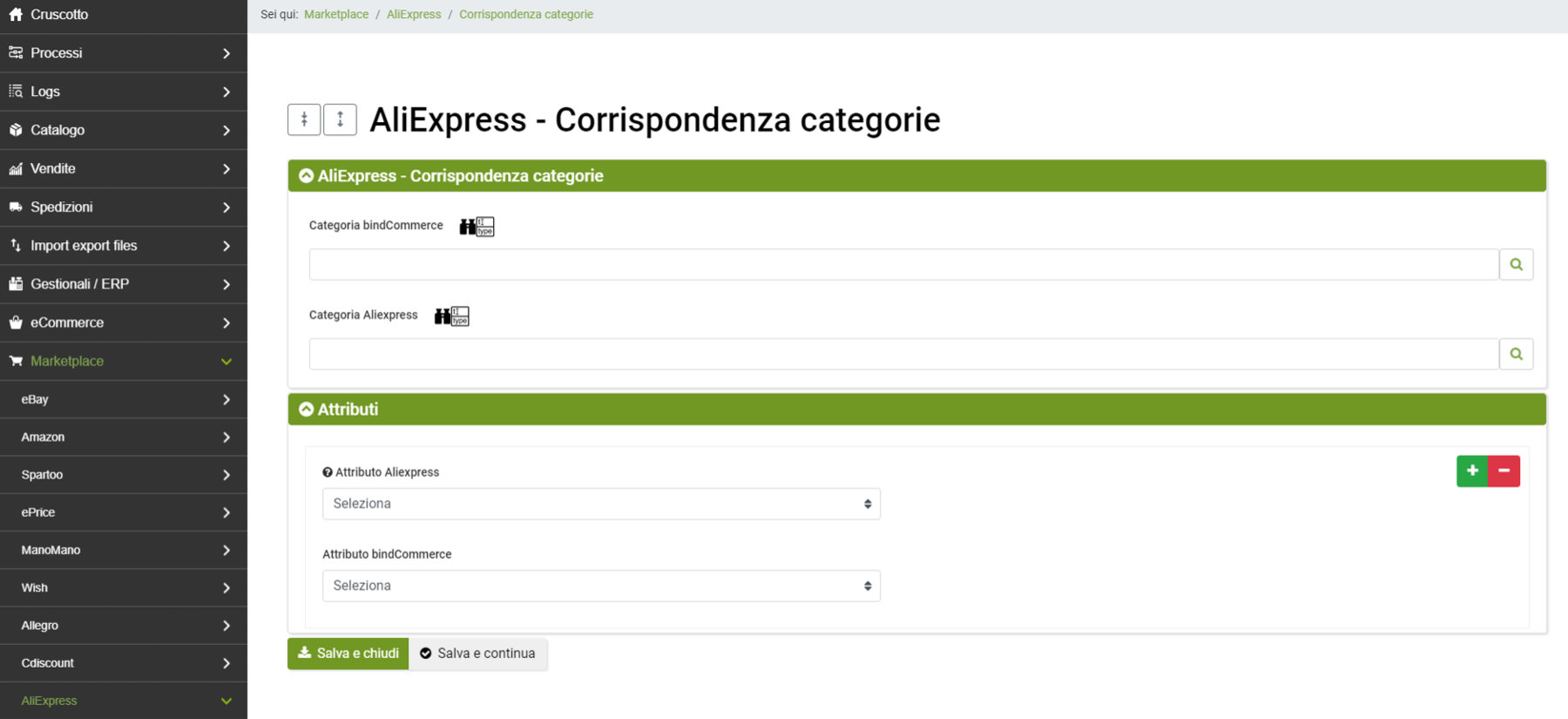Image resolution: width=1568 pixels, height=719 pixels.
Task: Click the Gestionali / ERP icon
Action: 16,284
